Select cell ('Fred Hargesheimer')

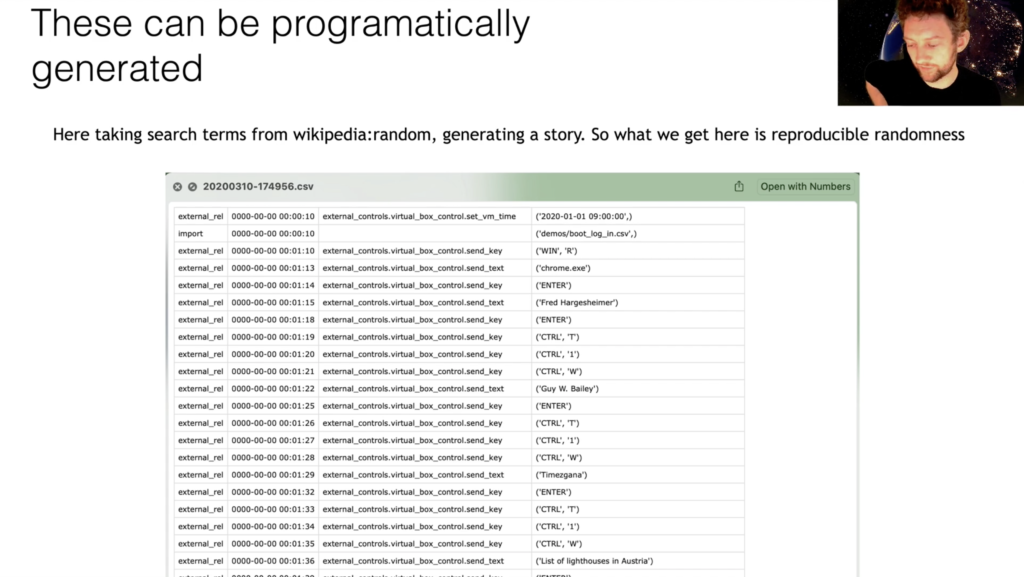pyautogui.click(x=577, y=303)
